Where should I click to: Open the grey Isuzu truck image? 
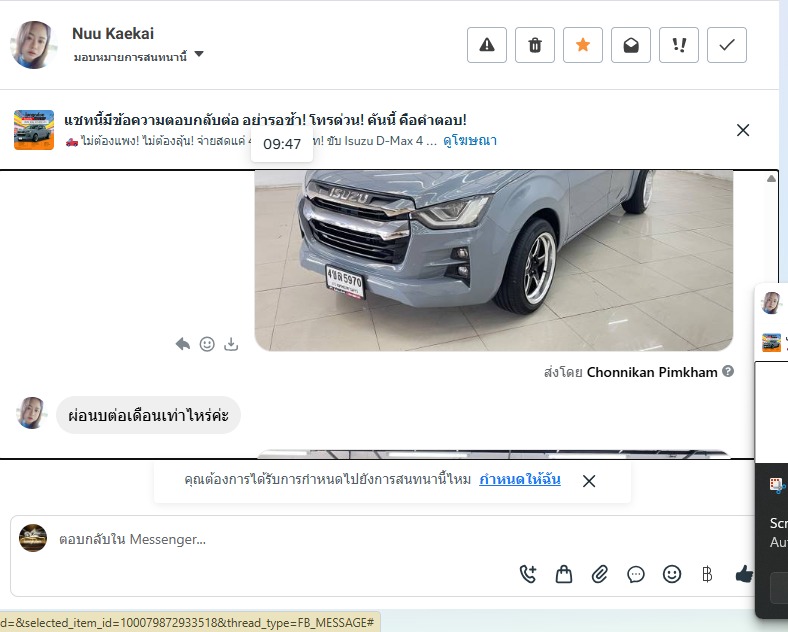[494, 260]
